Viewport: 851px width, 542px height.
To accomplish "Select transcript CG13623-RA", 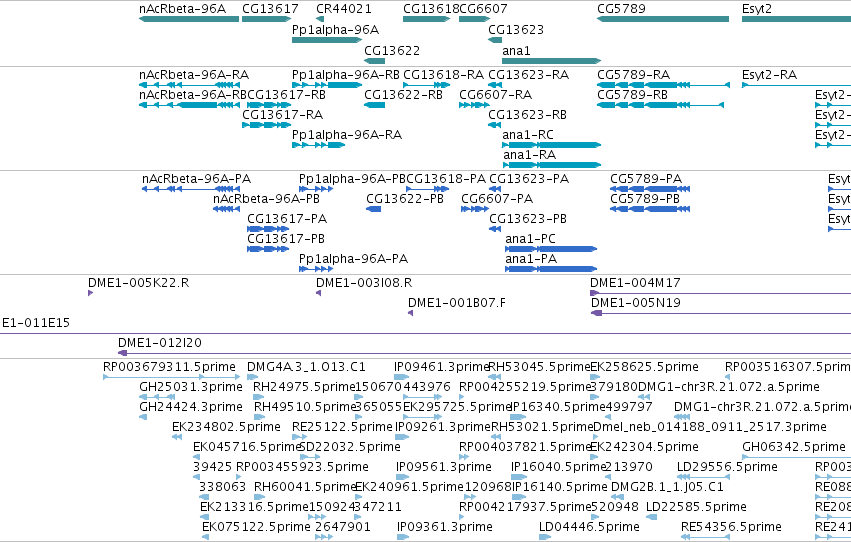I will (x=495, y=85).
